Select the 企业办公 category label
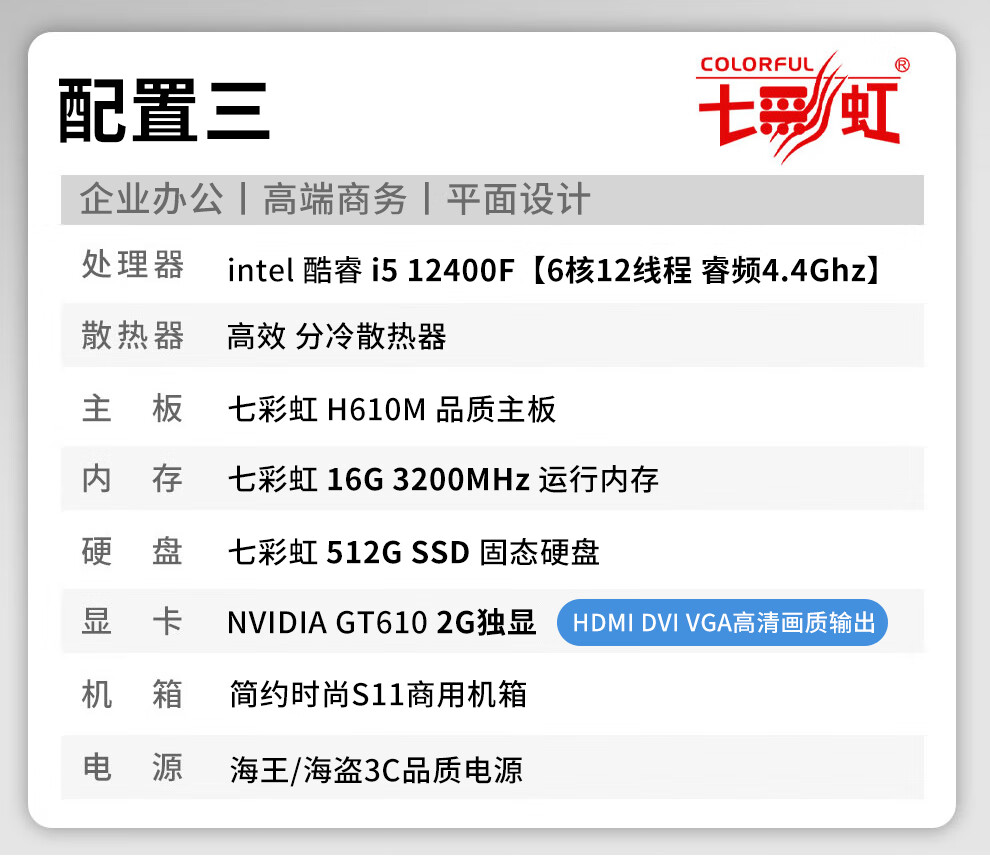The height and width of the screenshot is (856, 990). [152, 199]
